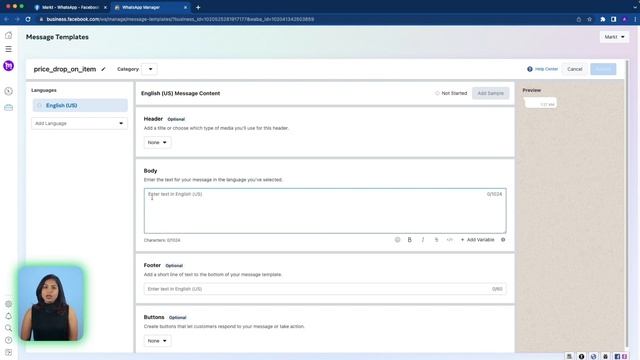Select the English (US) language entry
This screenshot has width=640, height=360.
pyautogui.click(x=80, y=105)
